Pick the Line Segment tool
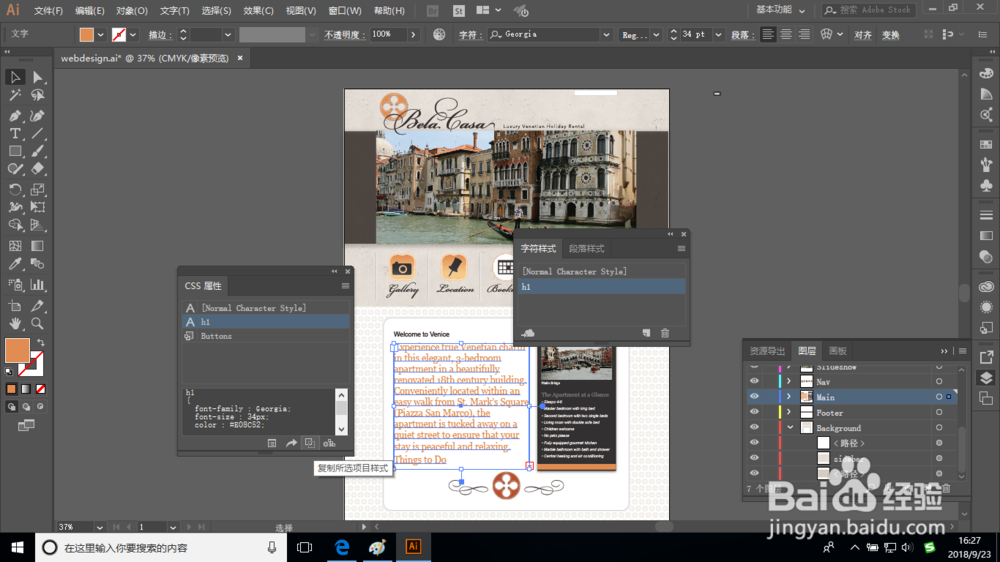Screen dimensions: 1000x562 38,134
